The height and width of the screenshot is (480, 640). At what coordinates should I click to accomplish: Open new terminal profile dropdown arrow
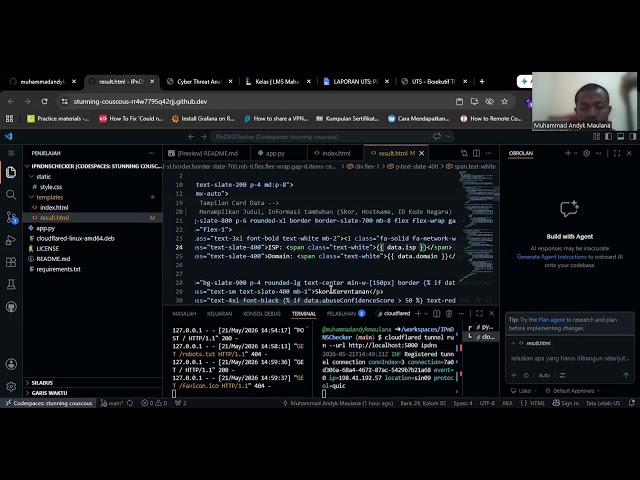pyautogui.click(x=426, y=313)
